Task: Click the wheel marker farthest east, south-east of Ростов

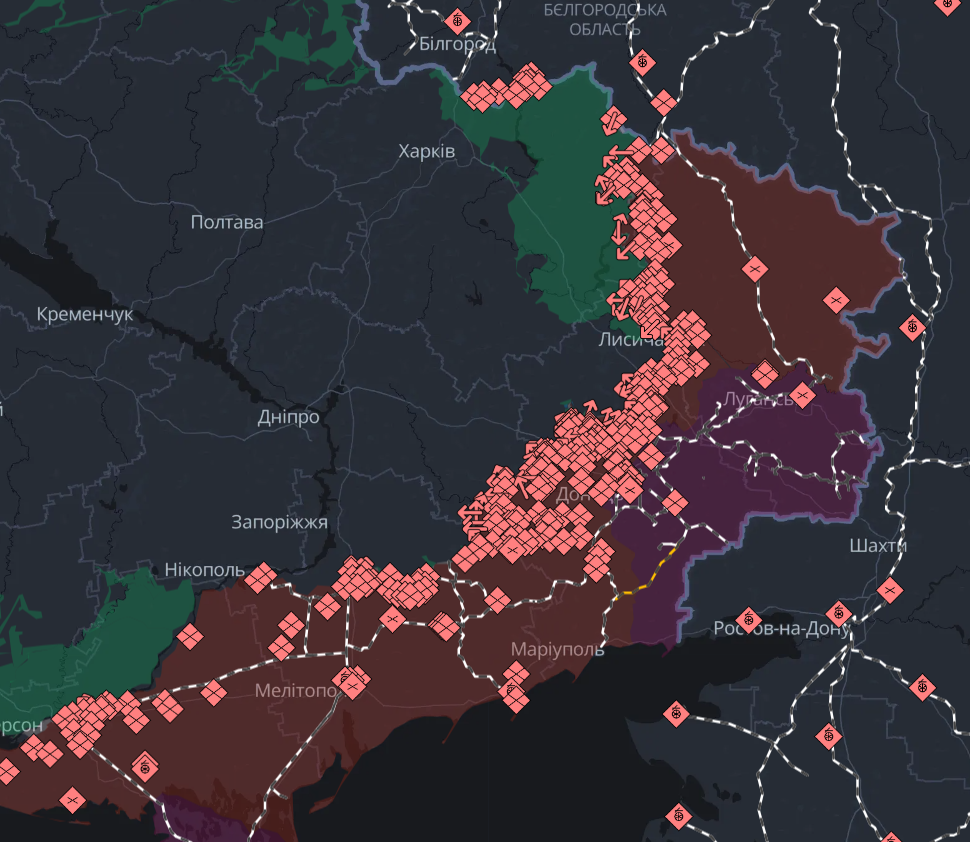Action: 922,687
